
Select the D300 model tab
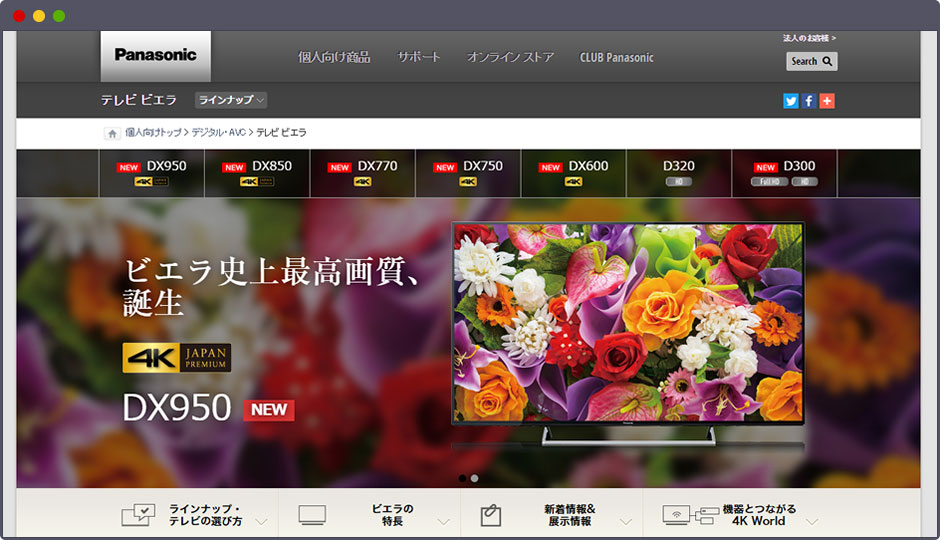tap(785, 173)
